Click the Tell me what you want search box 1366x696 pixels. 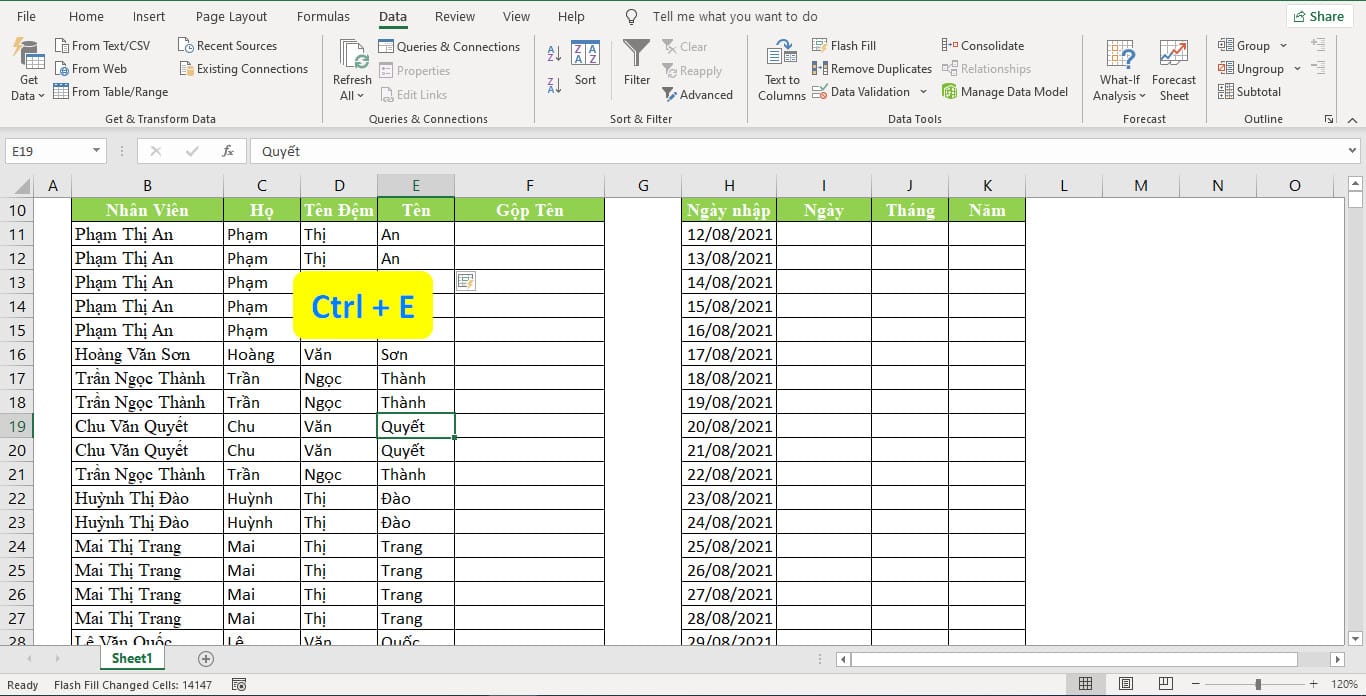(734, 17)
